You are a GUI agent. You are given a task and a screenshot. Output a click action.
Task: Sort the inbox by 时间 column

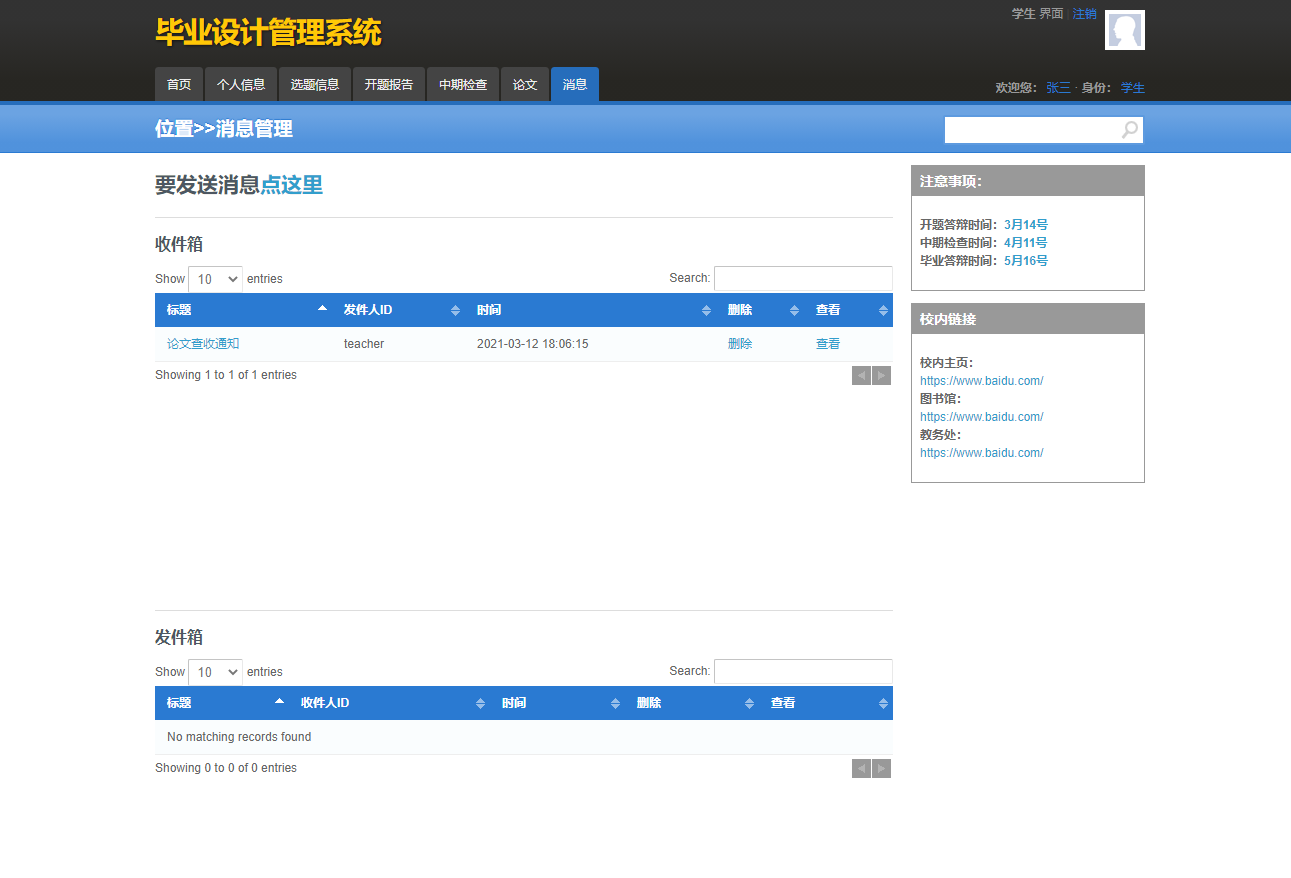coord(705,310)
